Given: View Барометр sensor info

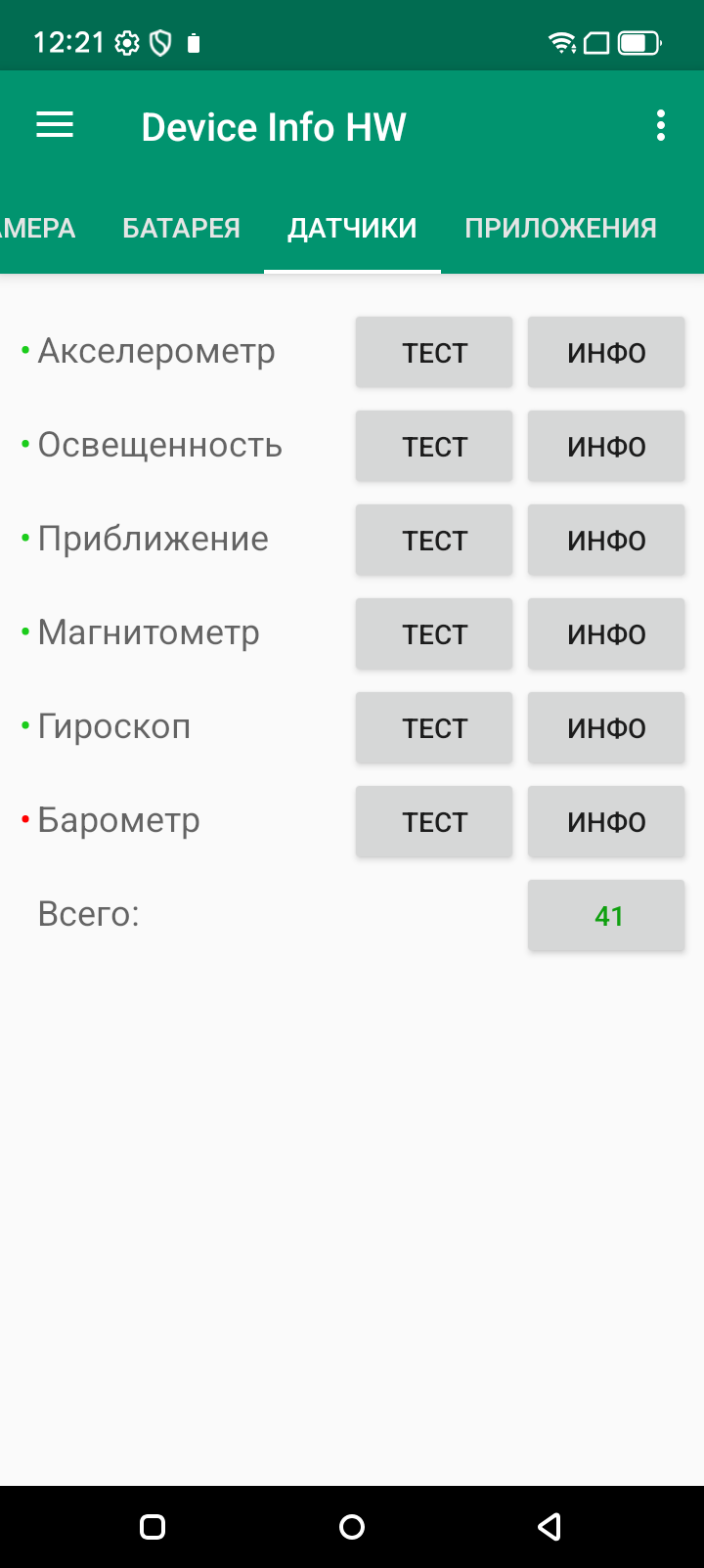Looking at the screenshot, I should click(x=606, y=822).
